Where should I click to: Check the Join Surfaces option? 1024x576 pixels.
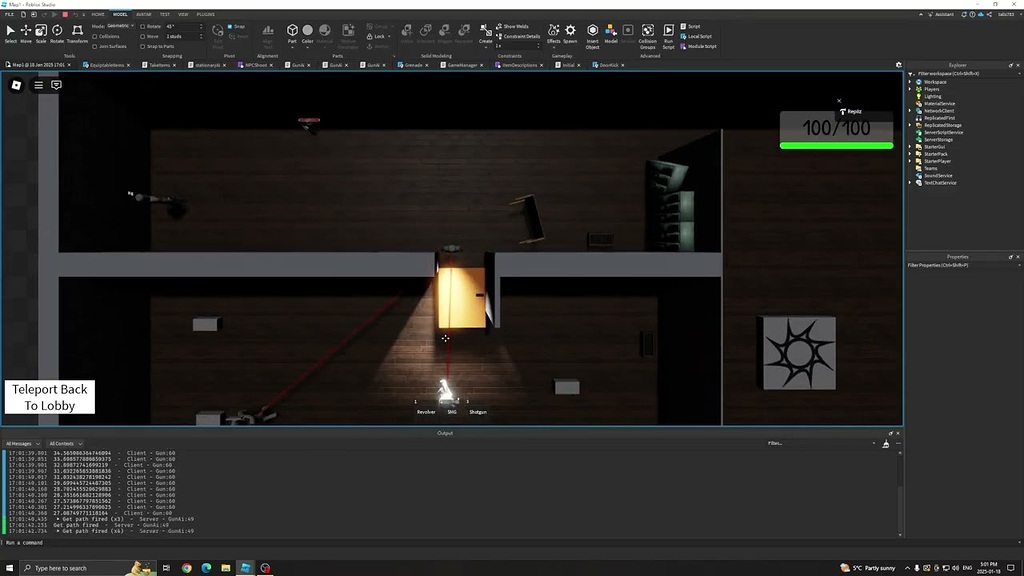[94, 46]
